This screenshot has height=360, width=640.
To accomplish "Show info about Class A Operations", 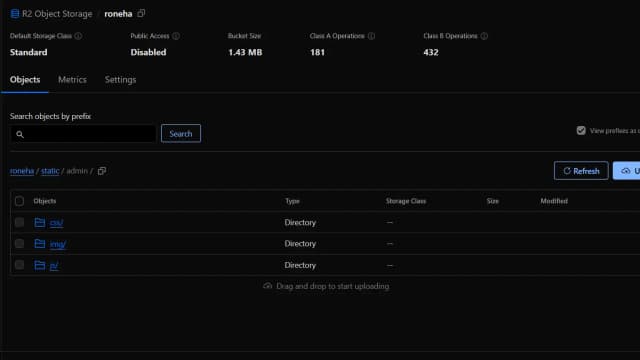I will pyautogui.click(x=371, y=36).
